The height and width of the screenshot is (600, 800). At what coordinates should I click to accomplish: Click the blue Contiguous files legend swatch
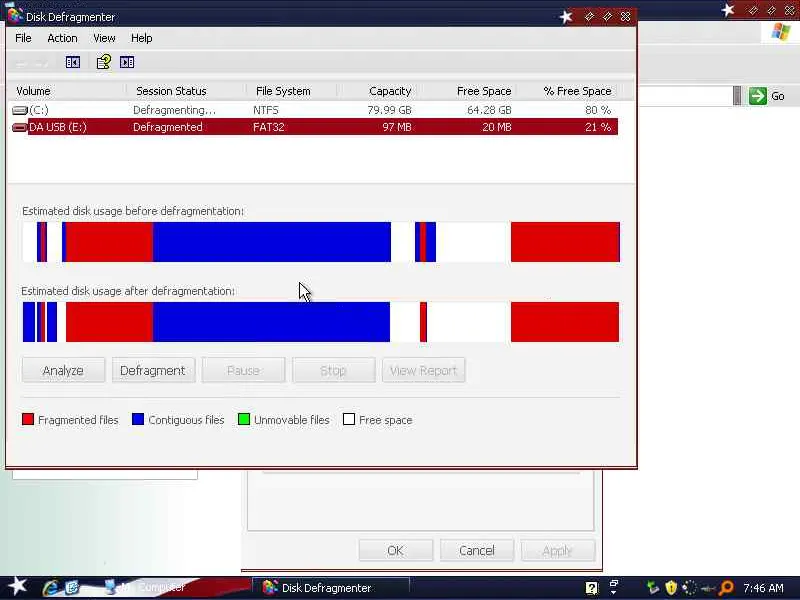[138, 419]
